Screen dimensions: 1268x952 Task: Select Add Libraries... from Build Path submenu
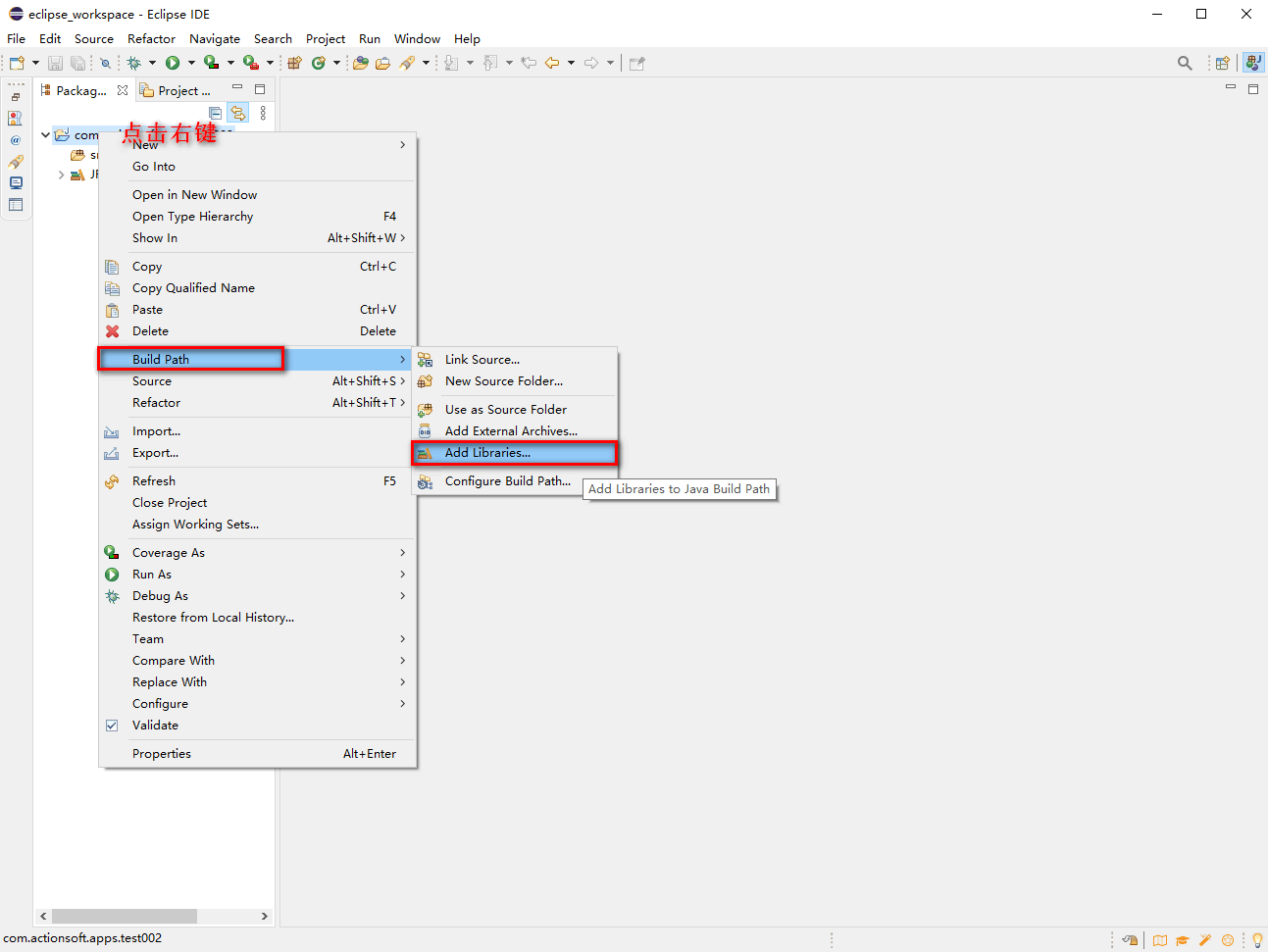click(x=487, y=453)
